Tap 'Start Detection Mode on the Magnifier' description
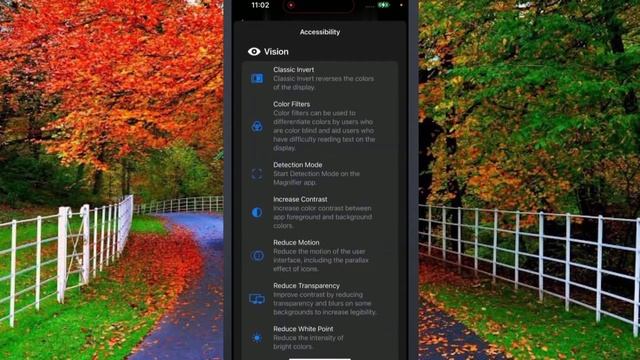The height and width of the screenshot is (360, 640). tap(316, 178)
